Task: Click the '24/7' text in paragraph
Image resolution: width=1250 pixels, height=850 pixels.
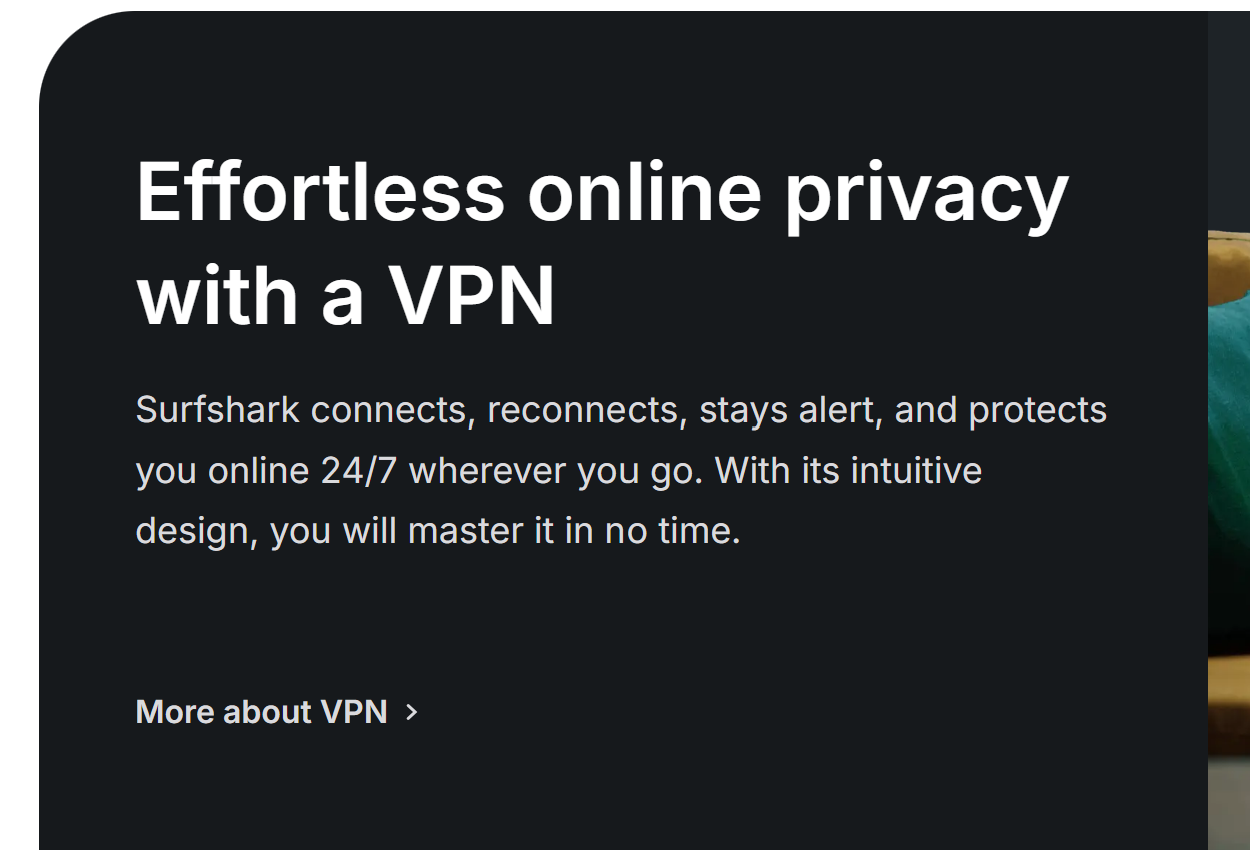Action: [359, 470]
